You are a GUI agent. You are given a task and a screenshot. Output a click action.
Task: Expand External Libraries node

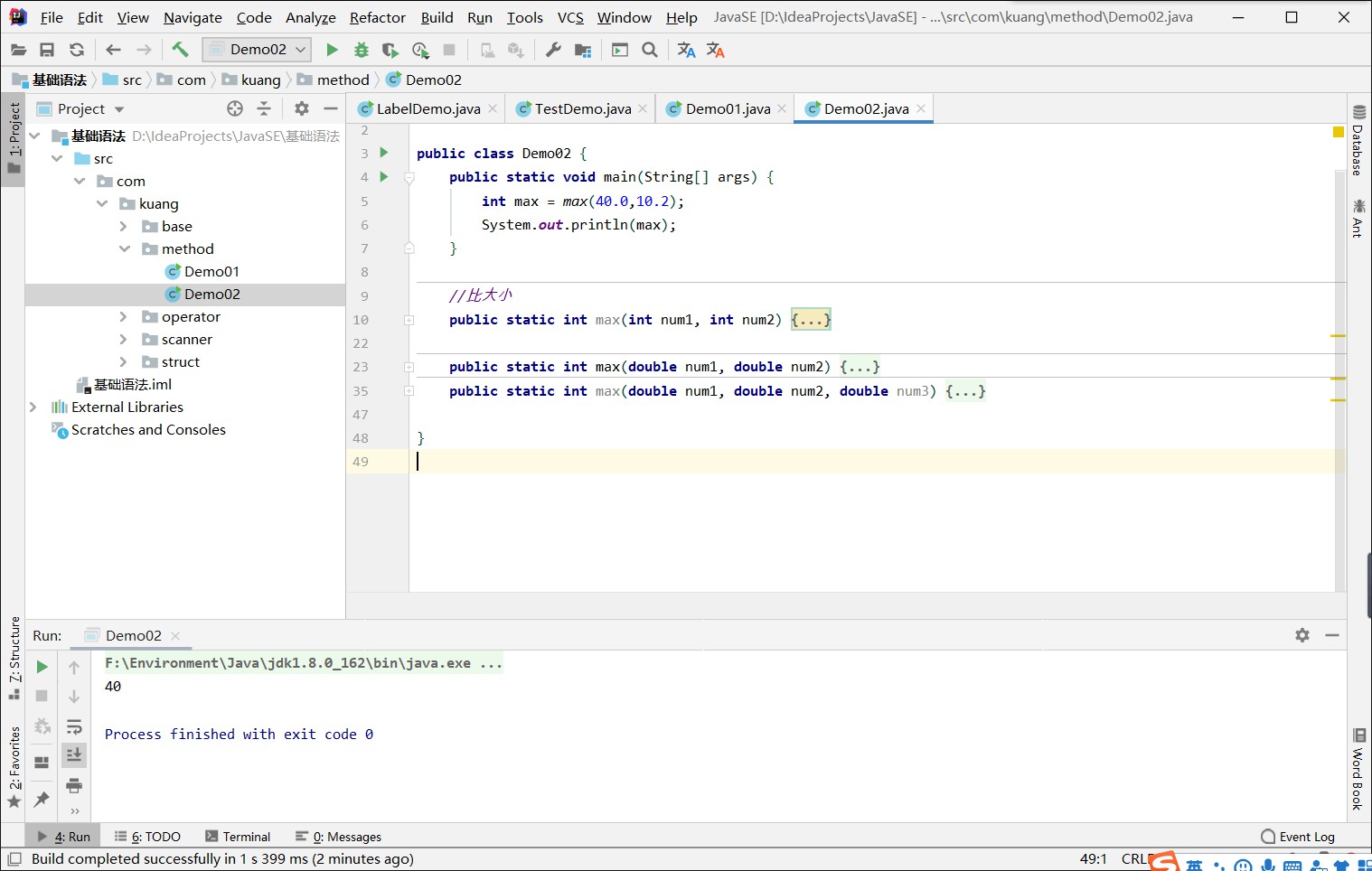33,407
